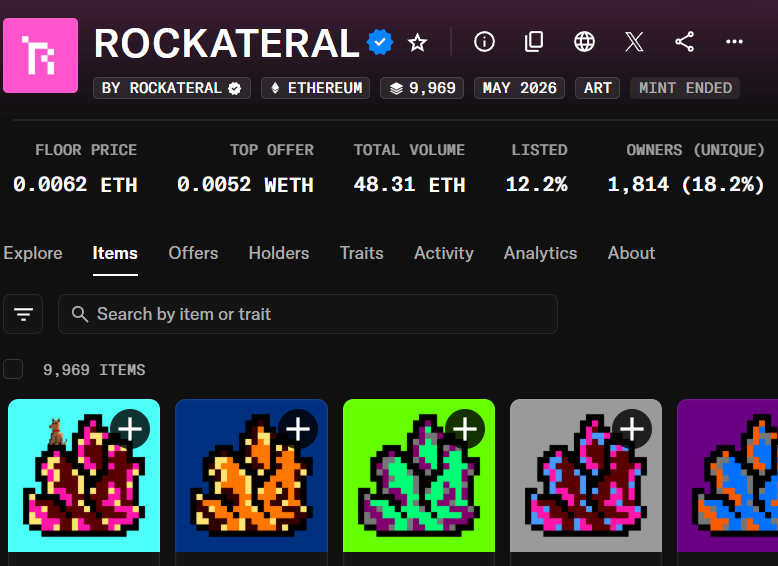Click the floor price value 0.0062 ETH
Image resolution: width=778 pixels, height=566 pixels.
[x=75, y=185]
